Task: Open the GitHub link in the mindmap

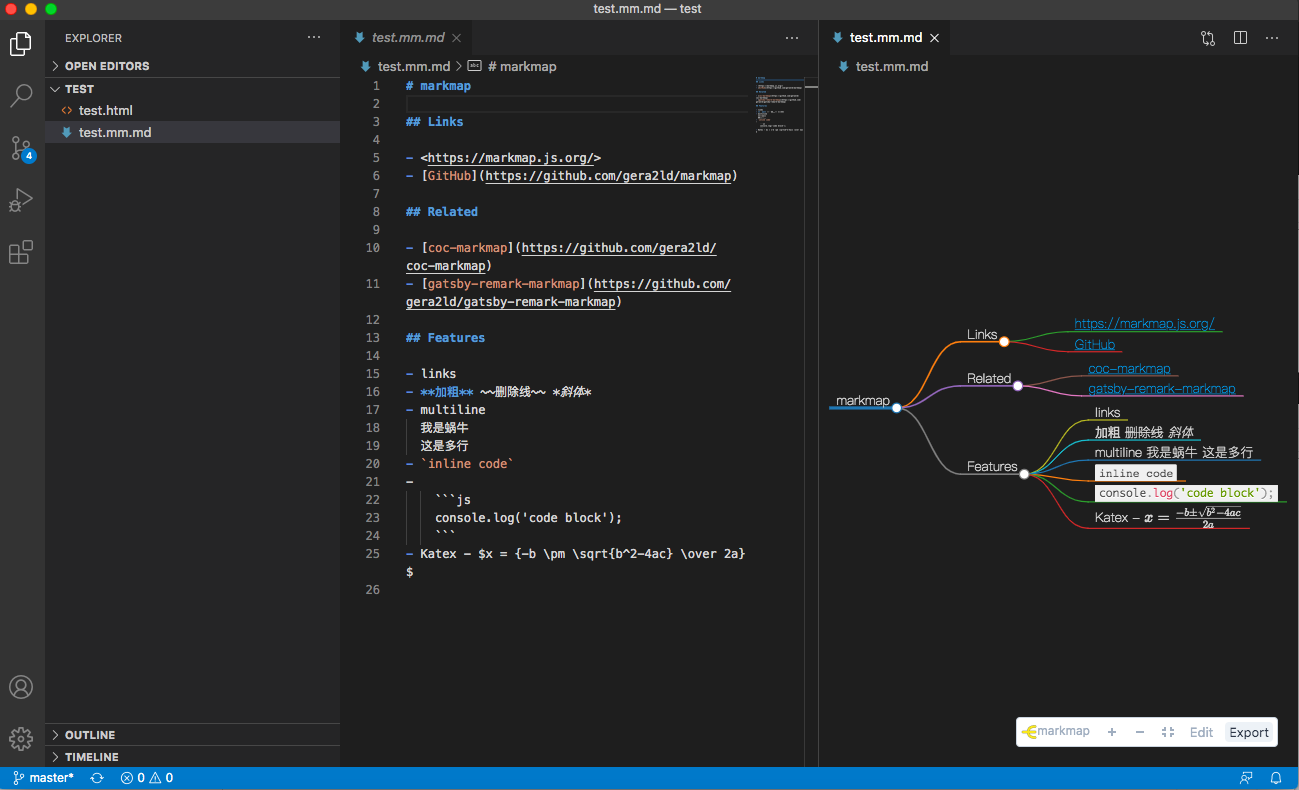Action: (x=1094, y=345)
